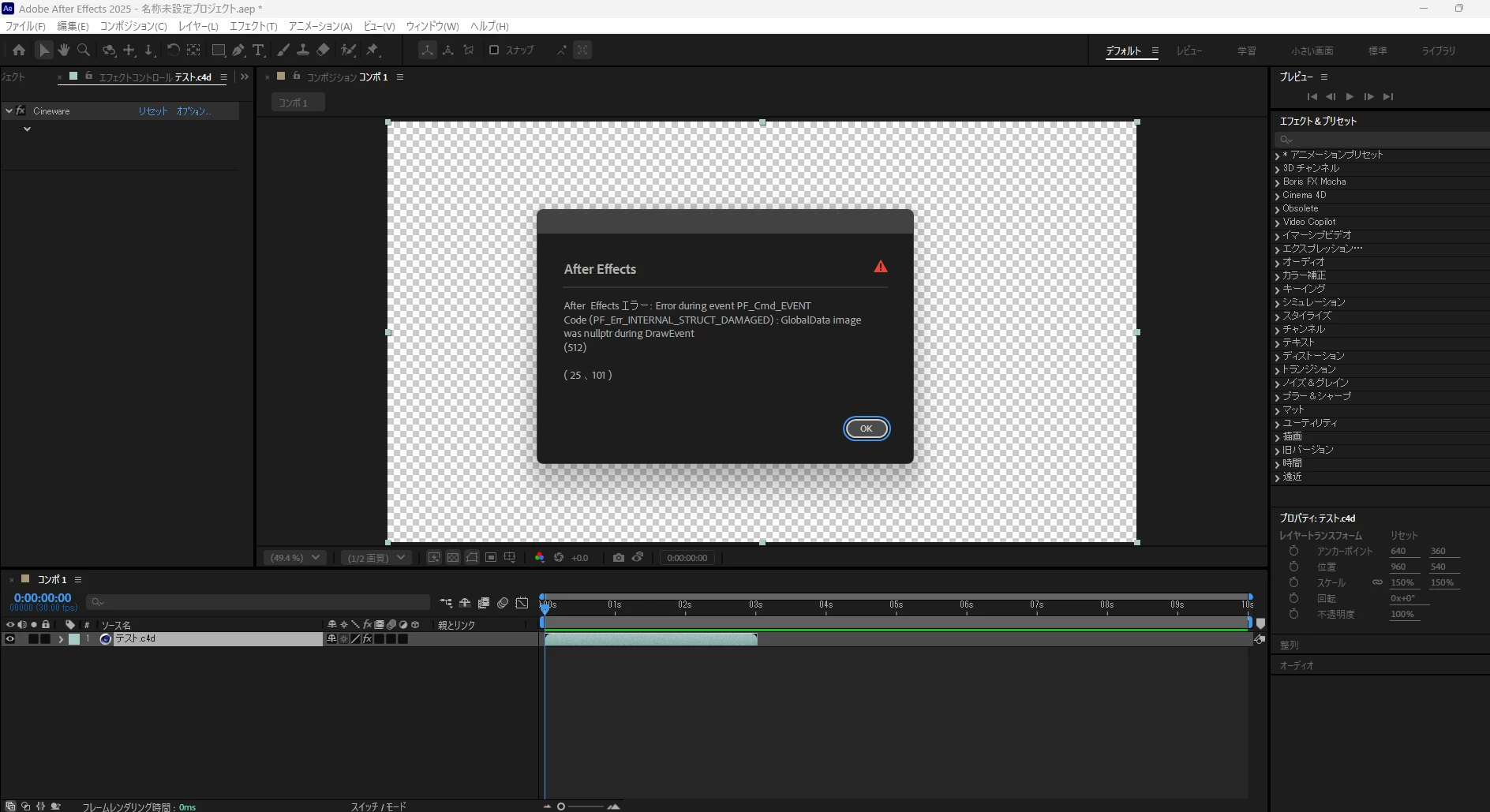This screenshot has width=1490, height=812.
Task: Click the teal label color of テスト.c4d layer
Action: (x=74, y=639)
